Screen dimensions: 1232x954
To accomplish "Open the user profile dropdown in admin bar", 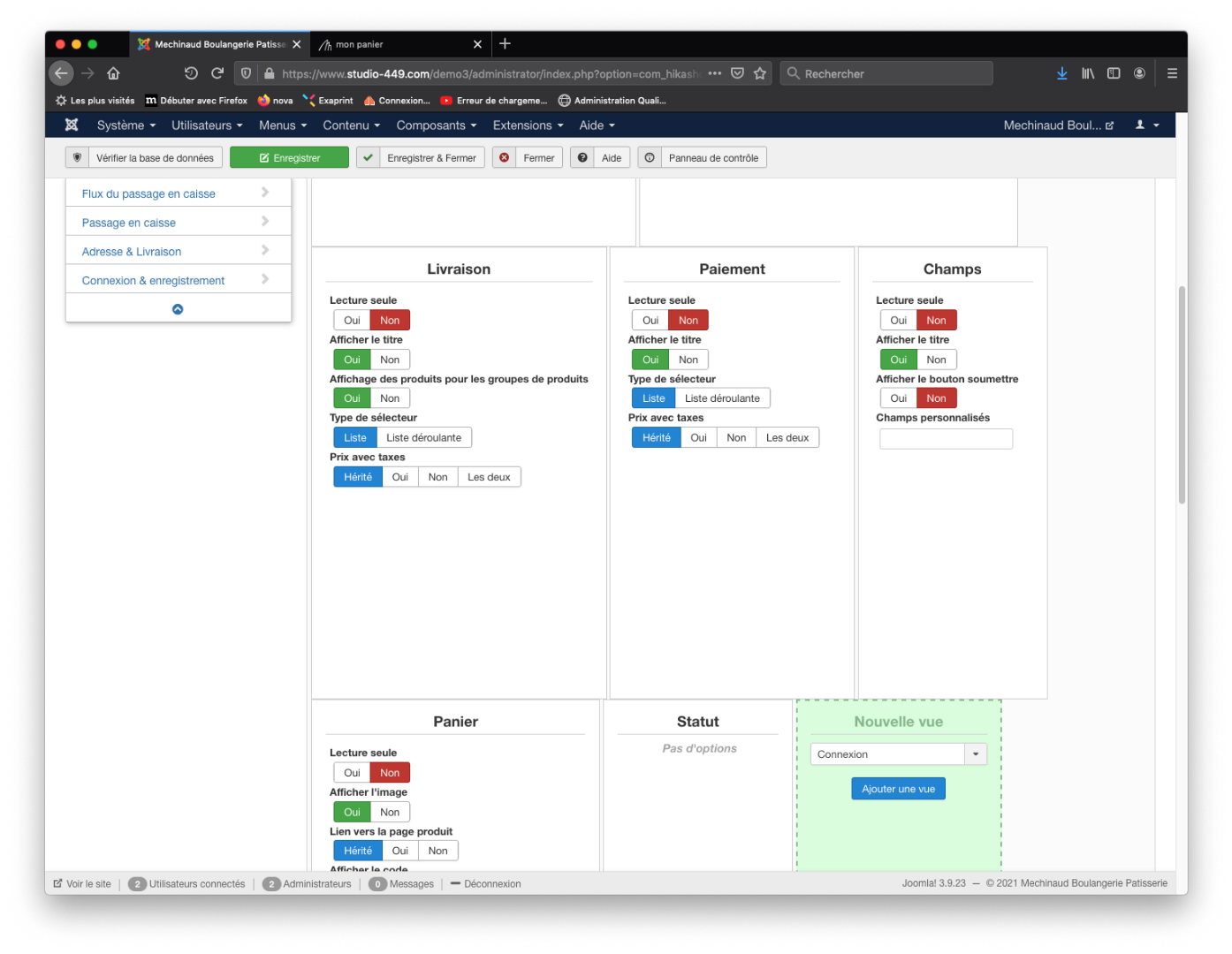I will [1147, 125].
